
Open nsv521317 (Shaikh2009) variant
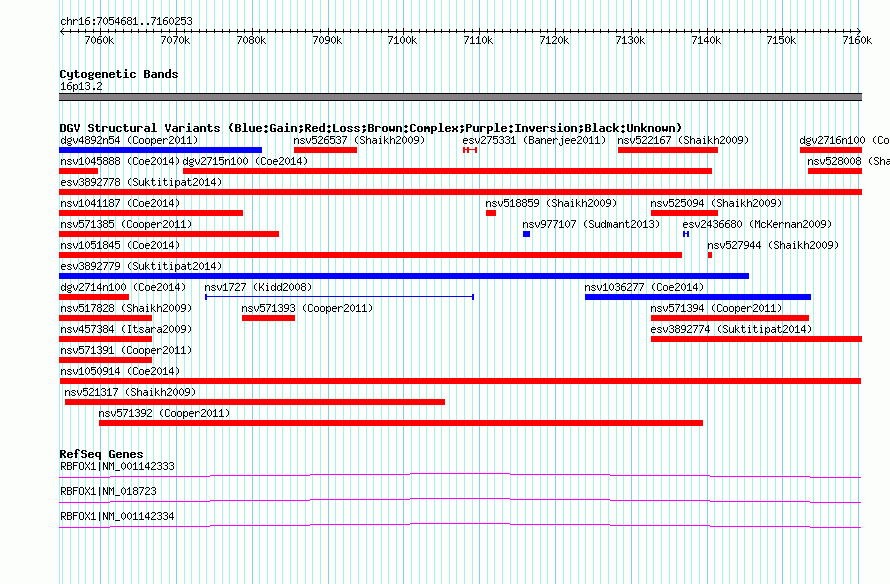point(130,392)
